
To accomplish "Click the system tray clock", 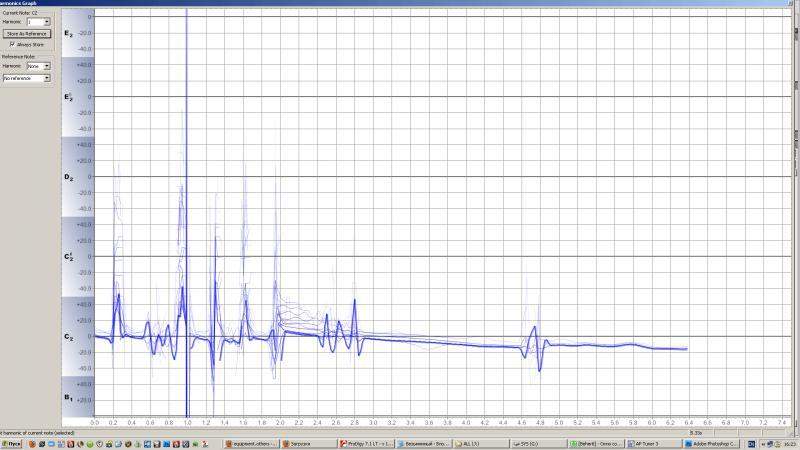I will point(786,443).
